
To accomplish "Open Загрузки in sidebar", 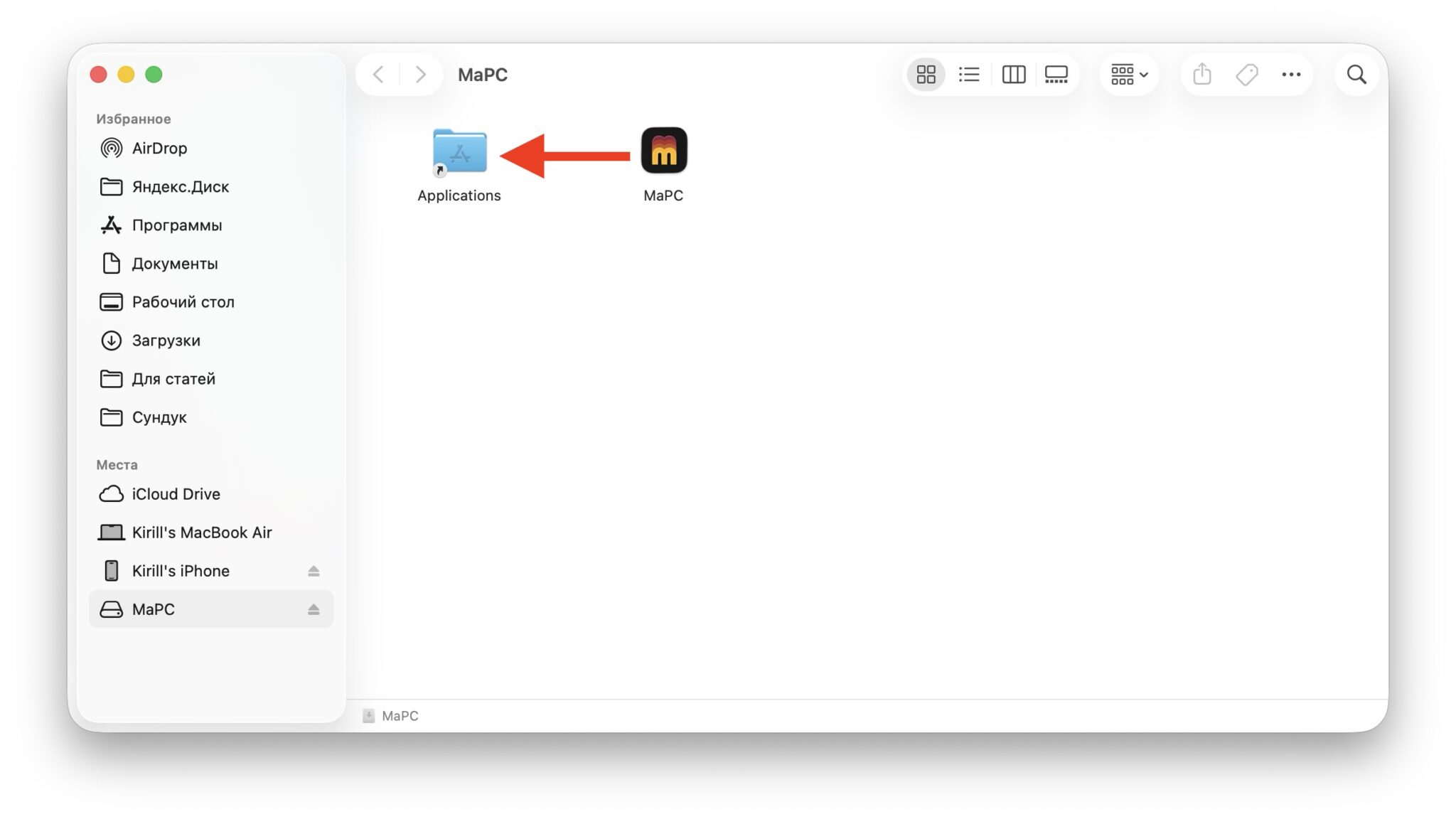I will (210, 340).
